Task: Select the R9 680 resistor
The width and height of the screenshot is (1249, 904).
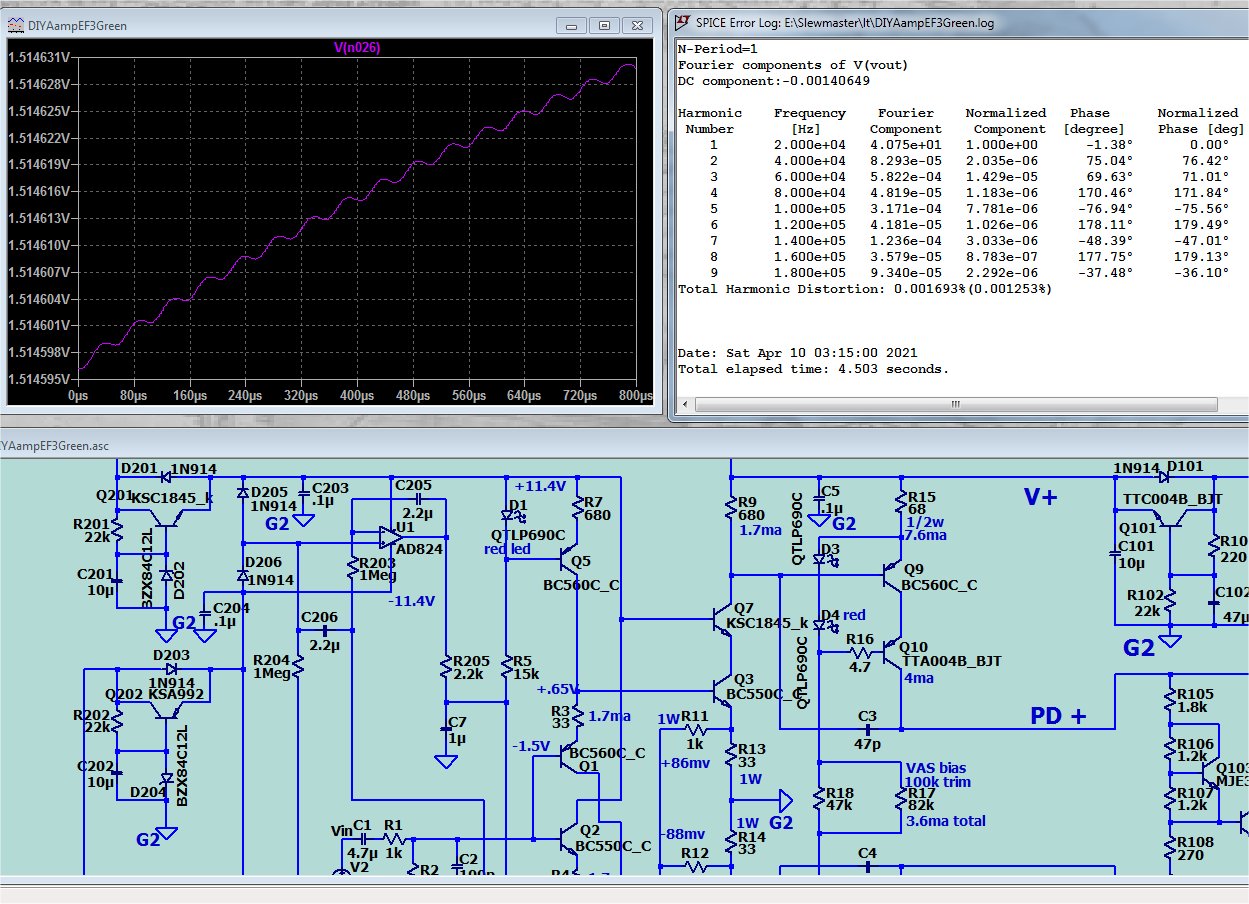Action: [733, 509]
